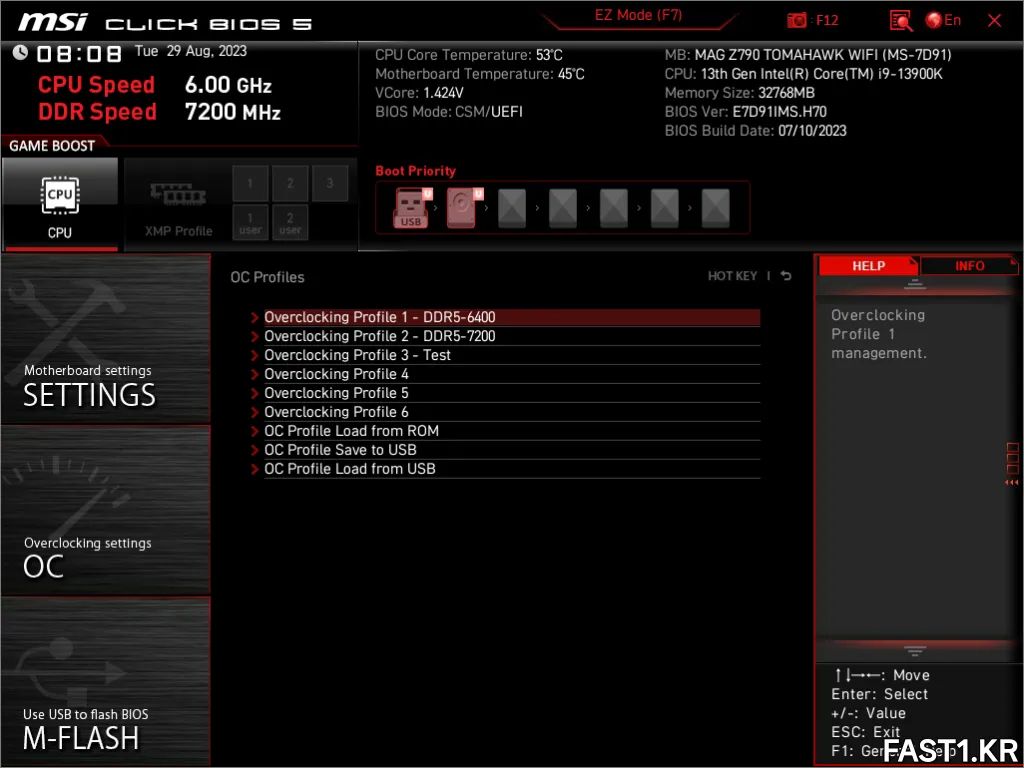This screenshot has width=1024, height=768.
Task: Click the BIOS Ver E7D91IMS.H70 text
Action: [x=745, y=112]
